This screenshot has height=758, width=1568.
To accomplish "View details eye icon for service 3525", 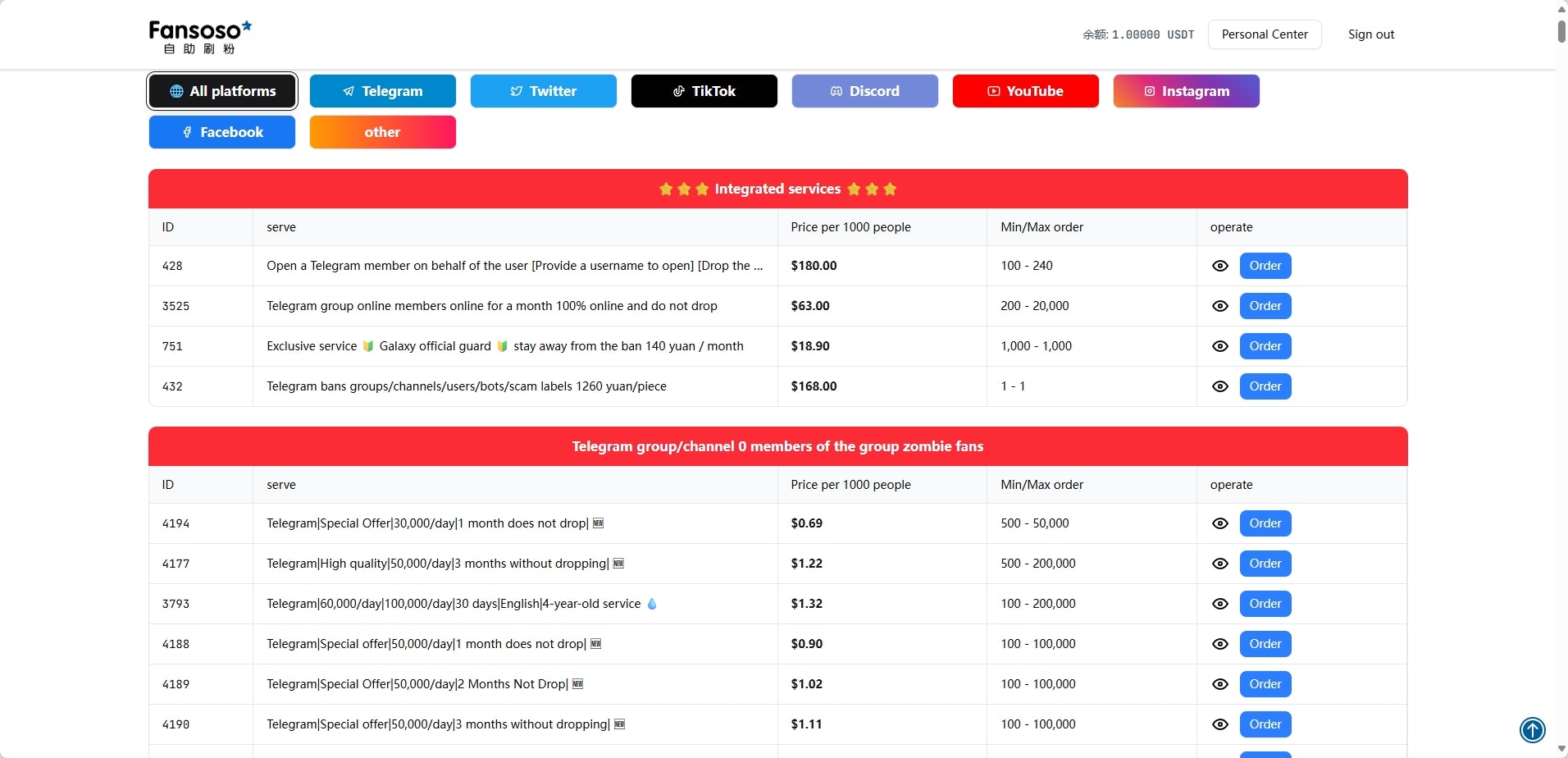I will 1220,306.
